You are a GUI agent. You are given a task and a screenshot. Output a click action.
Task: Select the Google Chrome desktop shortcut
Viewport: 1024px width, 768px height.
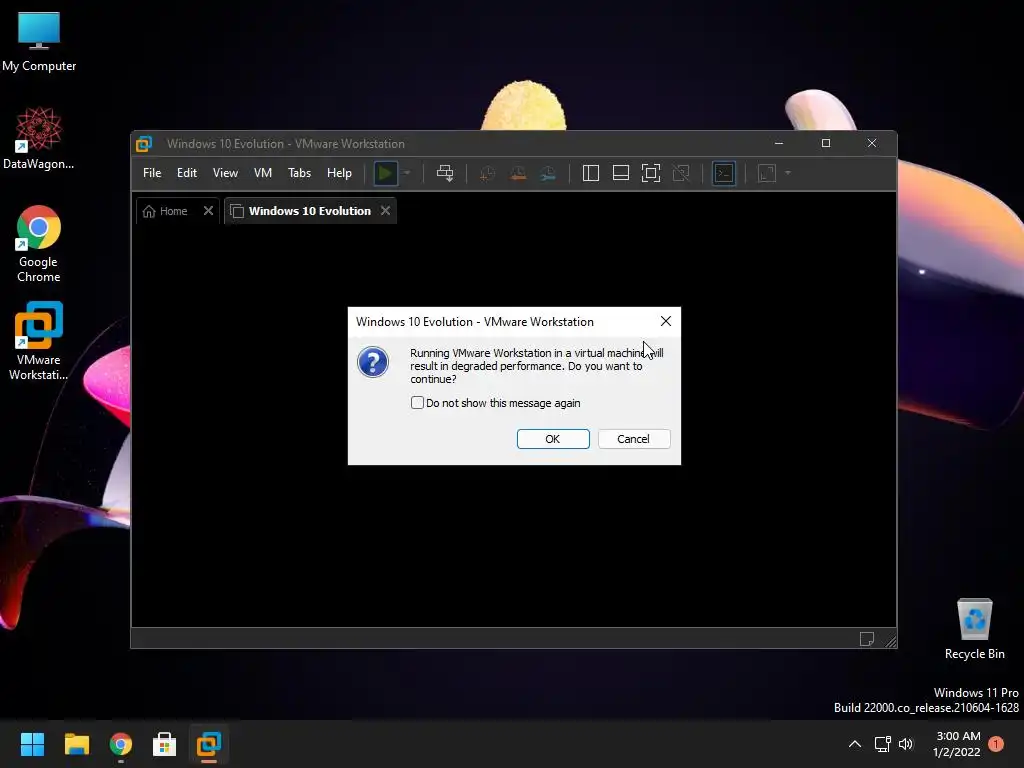(x=39, y=244)
